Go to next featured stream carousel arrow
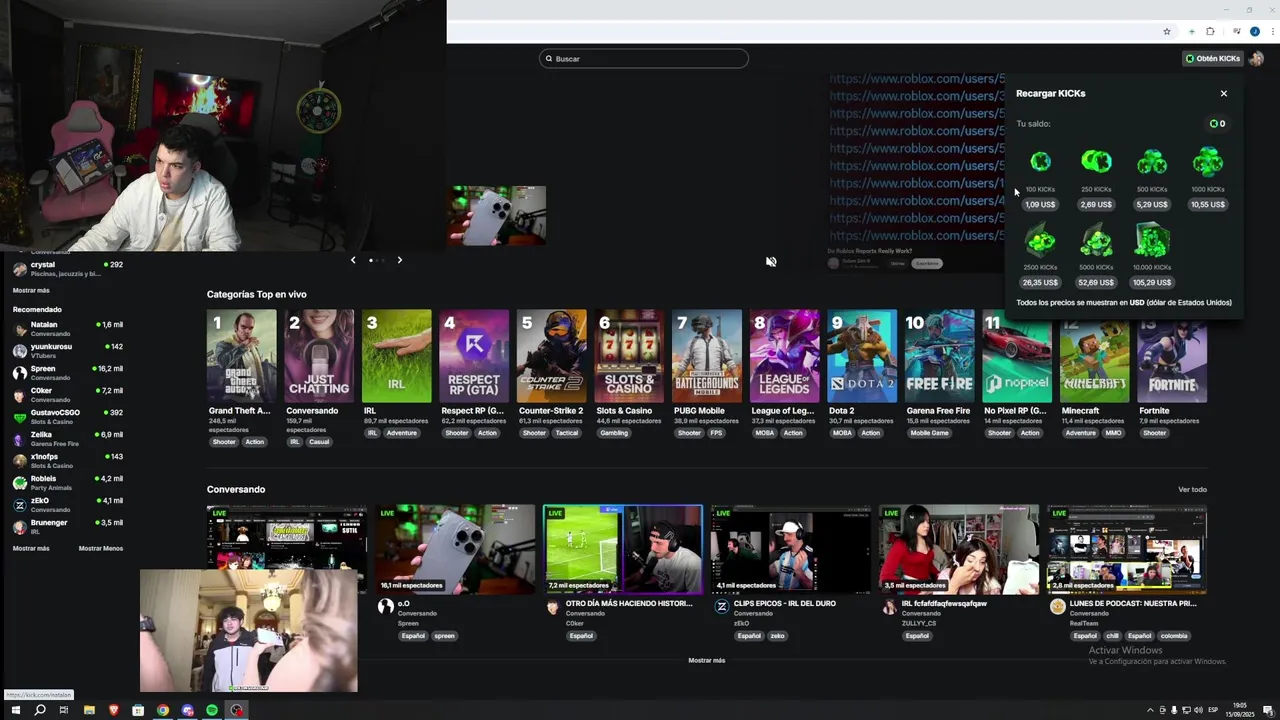The height and width of the screenshot is (720, 1280). pyautogui.click(x=399, y=260)
